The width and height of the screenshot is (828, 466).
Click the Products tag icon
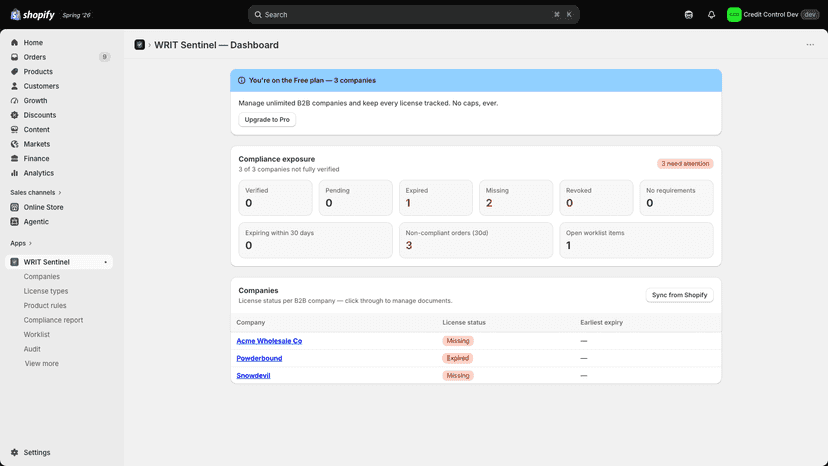[x=14, y=71]
